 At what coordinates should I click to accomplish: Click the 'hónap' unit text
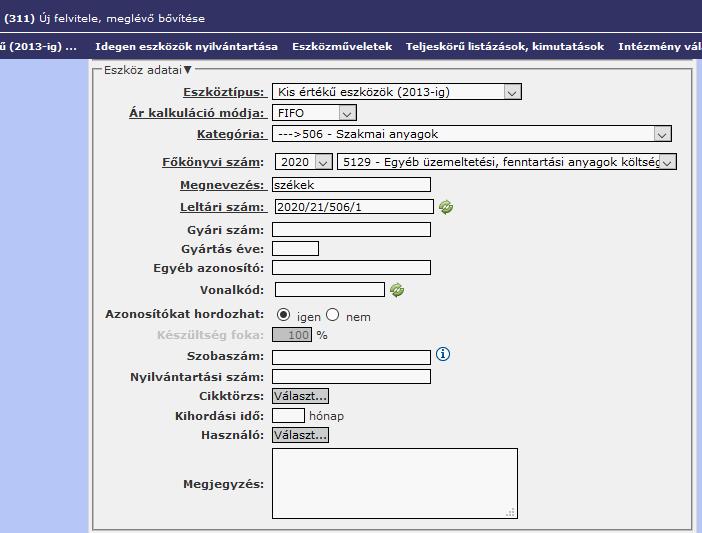coord(326,416)
